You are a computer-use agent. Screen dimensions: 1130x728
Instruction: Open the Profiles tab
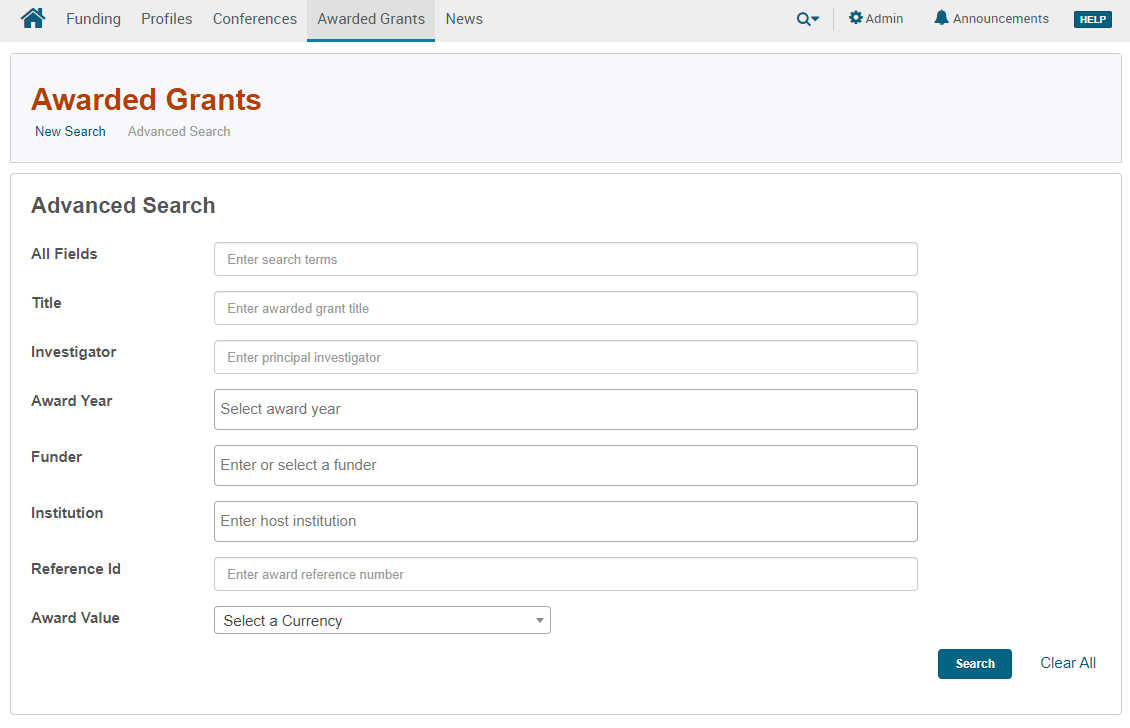pyautogui.click(x=166, y=19)
